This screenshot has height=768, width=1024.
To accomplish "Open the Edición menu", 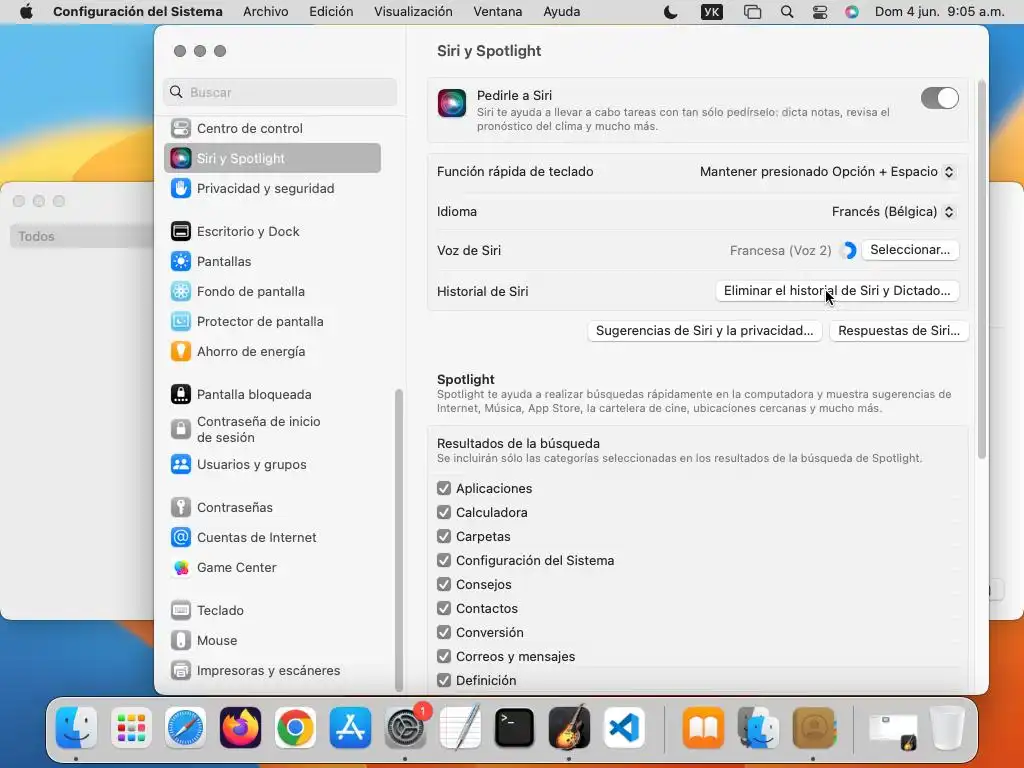I will [331, 12].
